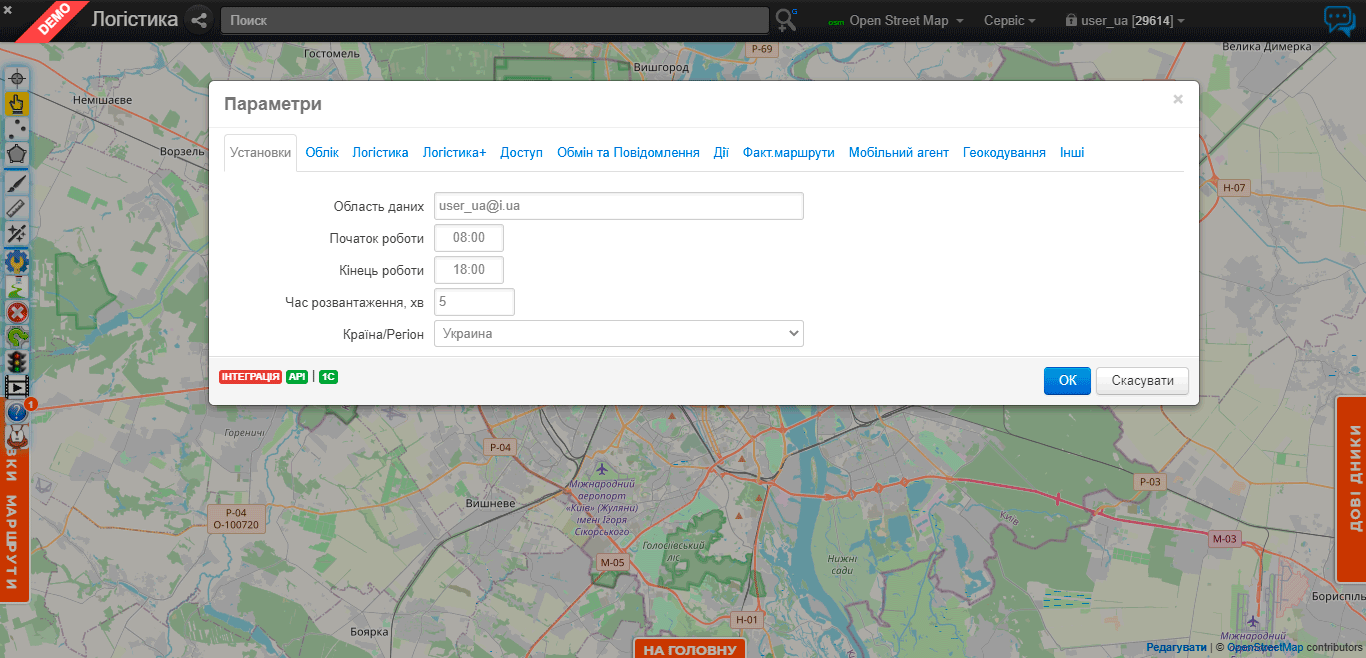Expand the Країна/Регіон dropdown
This screenshot has width=1366, height=658.
click(x=618, y=333)
